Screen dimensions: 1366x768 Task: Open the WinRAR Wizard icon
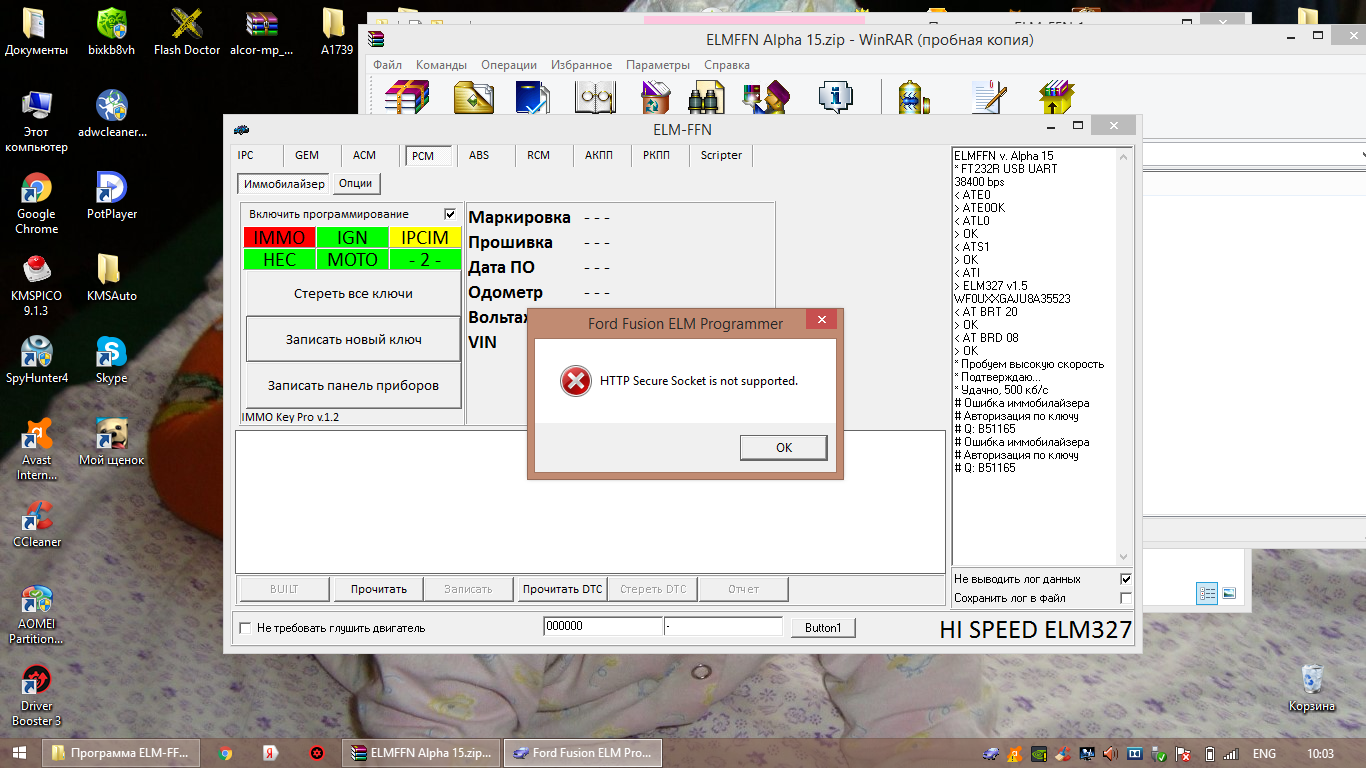(x=766, y=97)
